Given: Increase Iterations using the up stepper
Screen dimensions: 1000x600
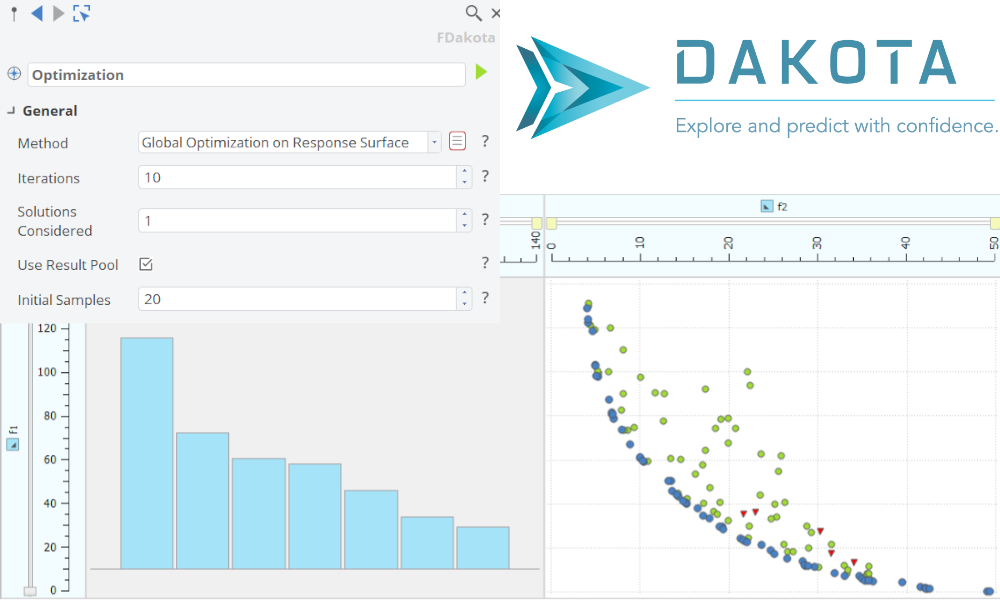Looking at the screenshot, I should [x=462, y=172].
